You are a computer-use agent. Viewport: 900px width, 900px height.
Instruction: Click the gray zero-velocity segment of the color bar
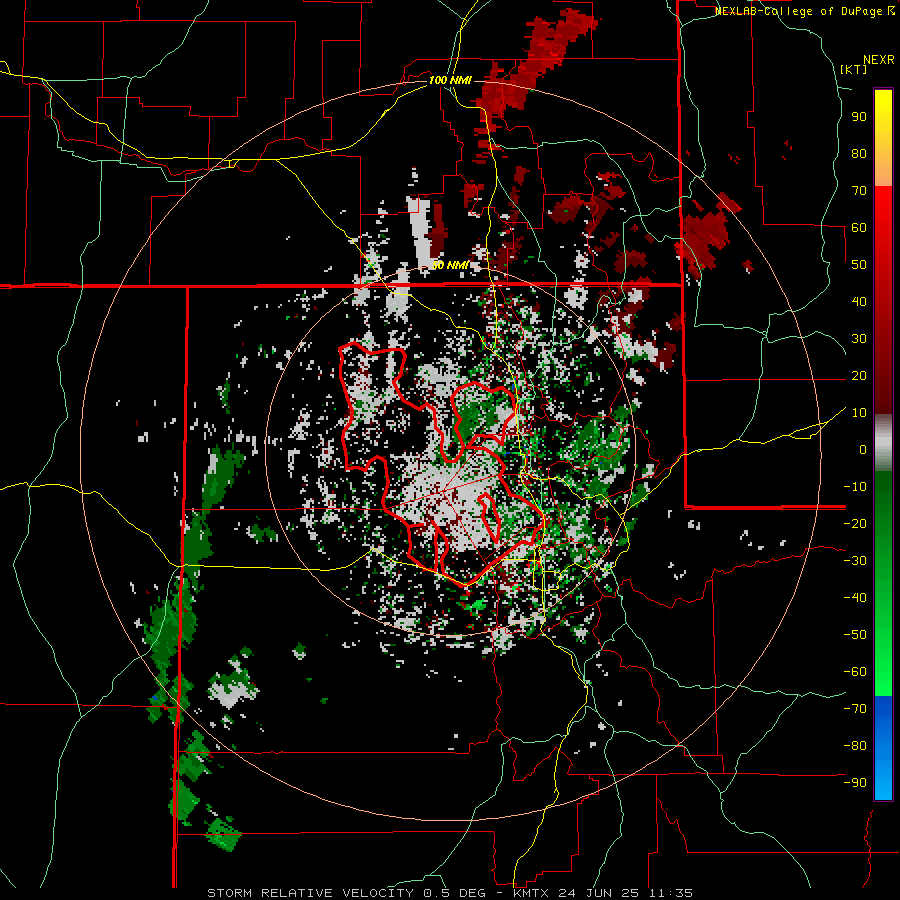tap(883, 443)
